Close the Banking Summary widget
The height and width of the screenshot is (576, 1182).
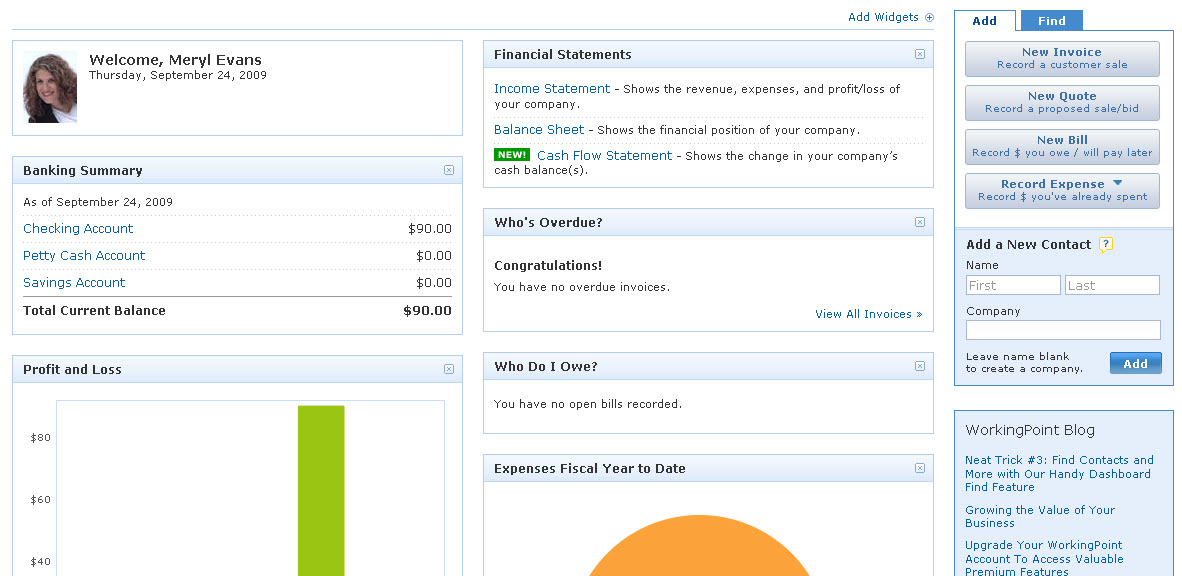(449, 170)
